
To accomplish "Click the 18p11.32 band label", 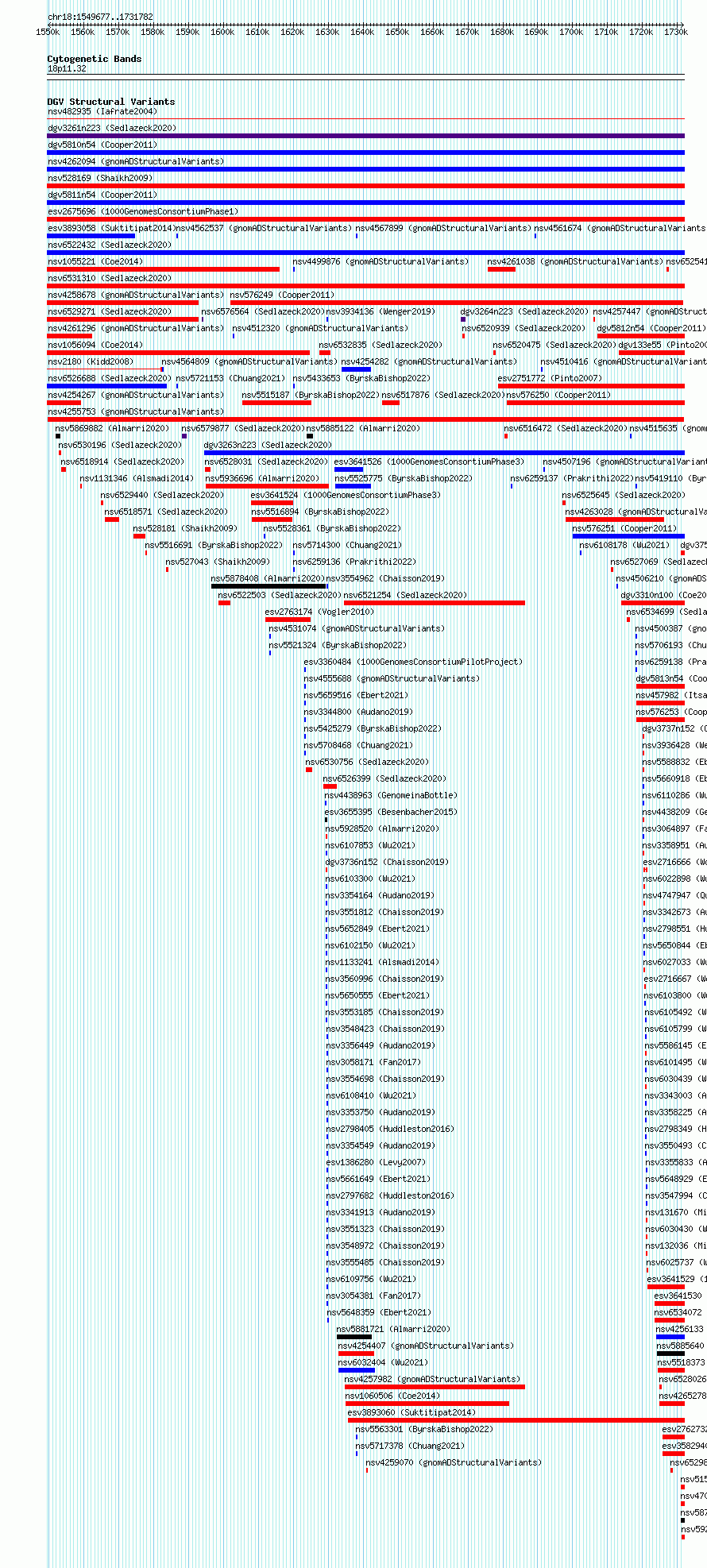I will (67, 69).
